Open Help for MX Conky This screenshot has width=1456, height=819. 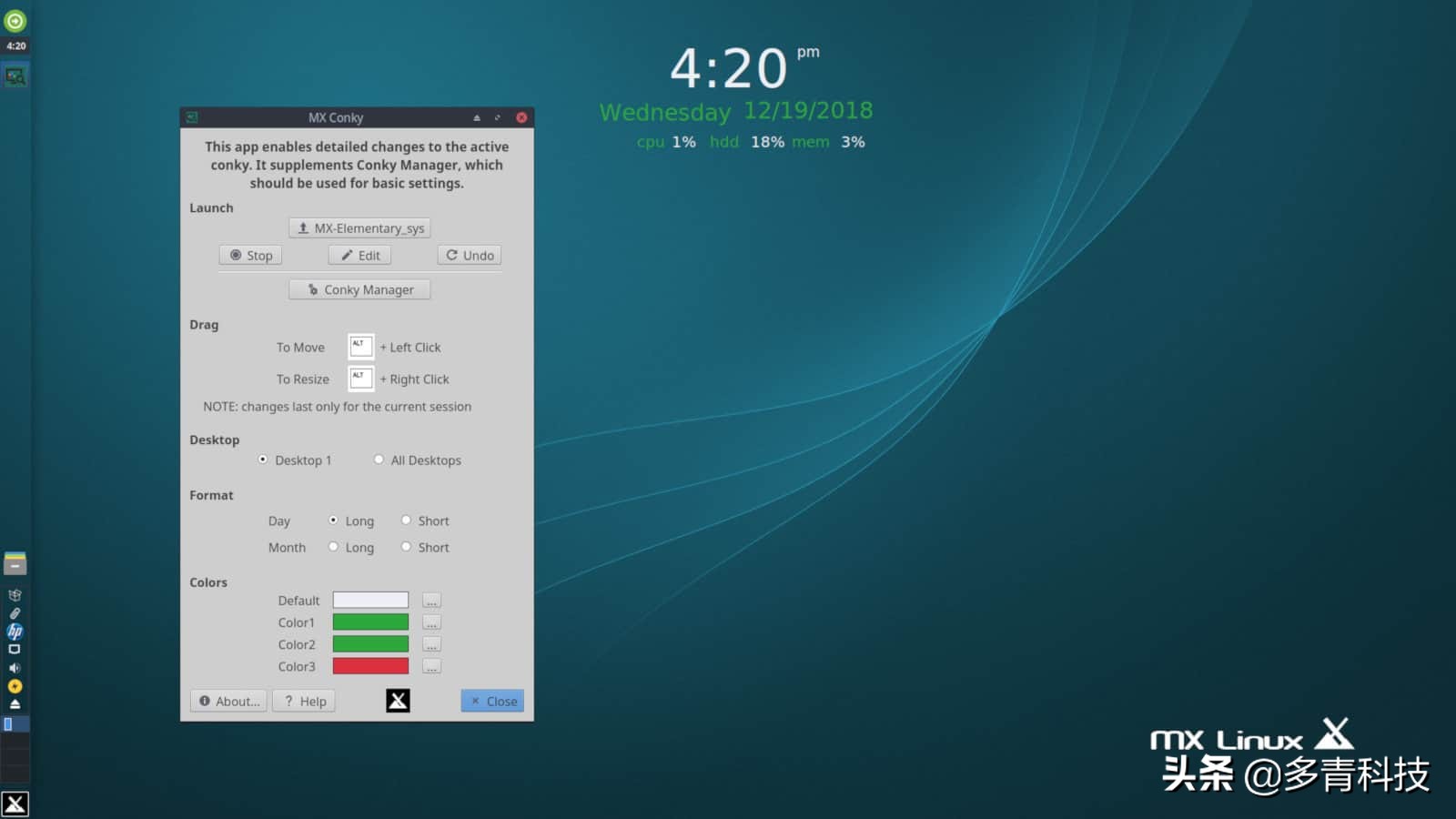click(304, 701)
